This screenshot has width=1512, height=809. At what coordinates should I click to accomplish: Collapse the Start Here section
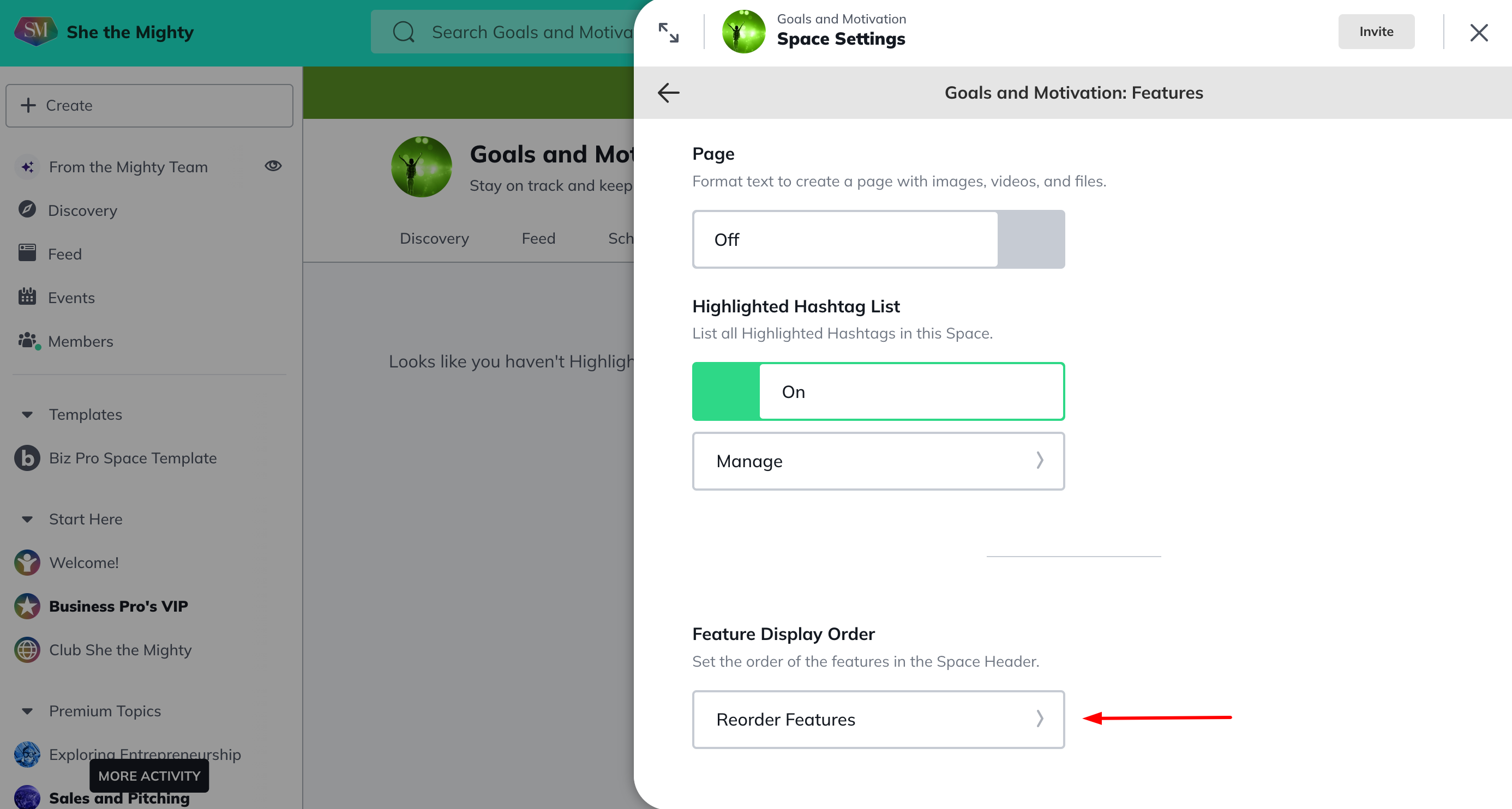coord(27,519)
